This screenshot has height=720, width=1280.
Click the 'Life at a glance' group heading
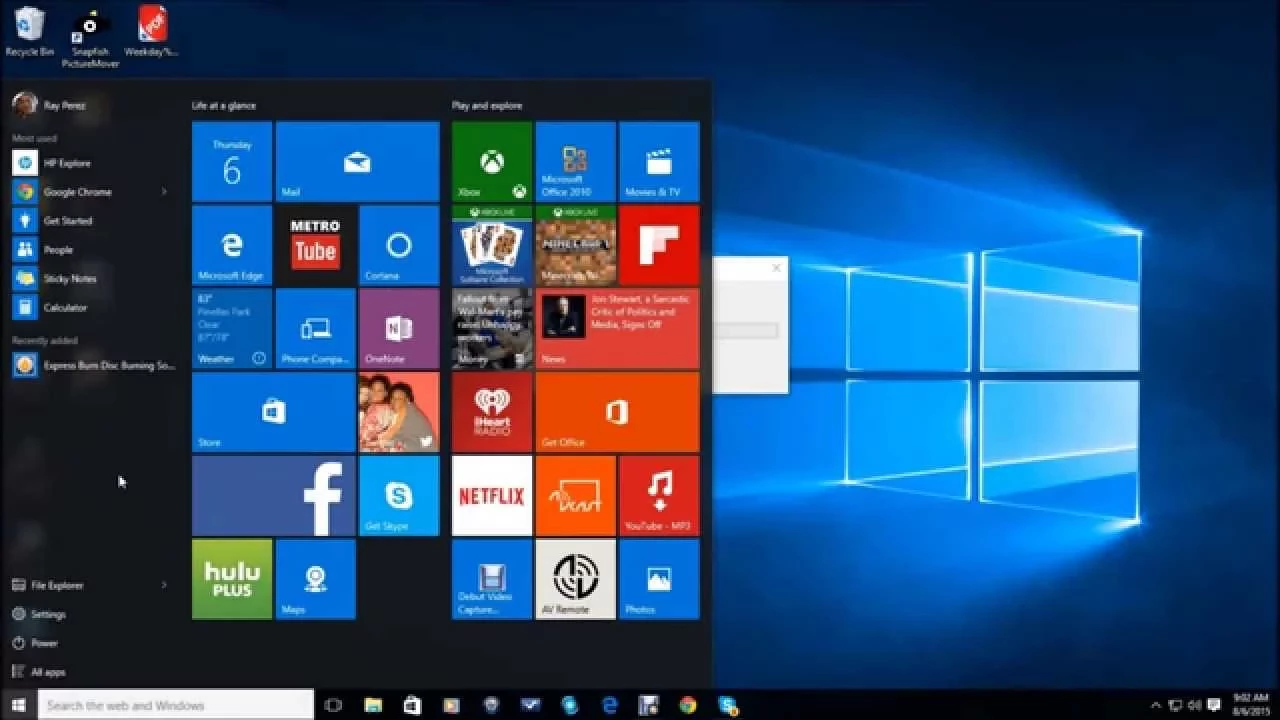(x=224, y=105)
